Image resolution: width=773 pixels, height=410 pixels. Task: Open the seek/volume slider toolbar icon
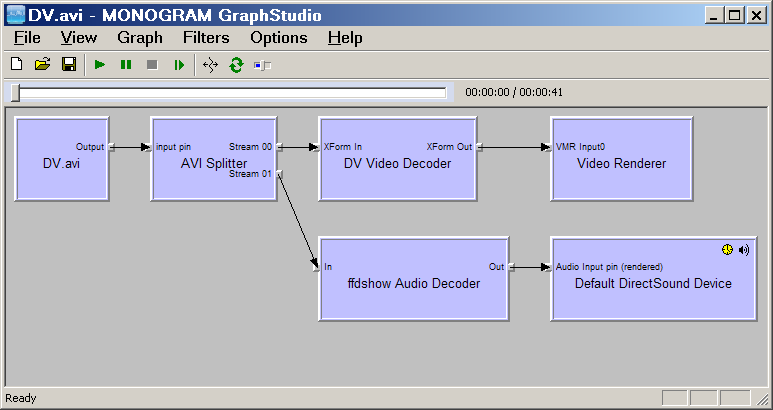pos(262,65)
